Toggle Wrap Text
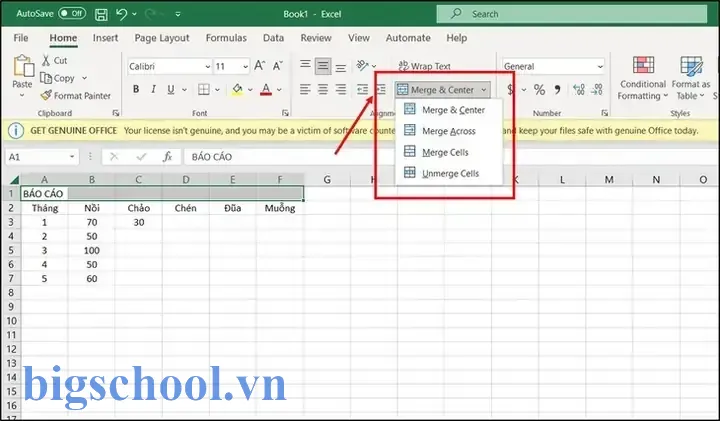 pyautogui.click(x=425, y=66)
